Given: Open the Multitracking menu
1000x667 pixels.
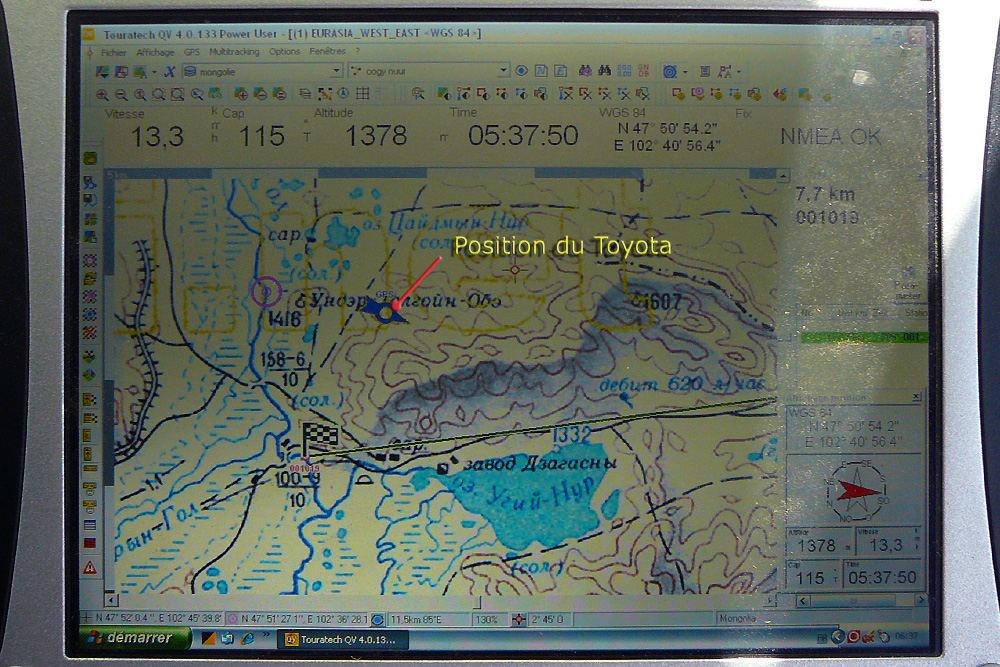Looking at the screenshot, I should (234, 52).
